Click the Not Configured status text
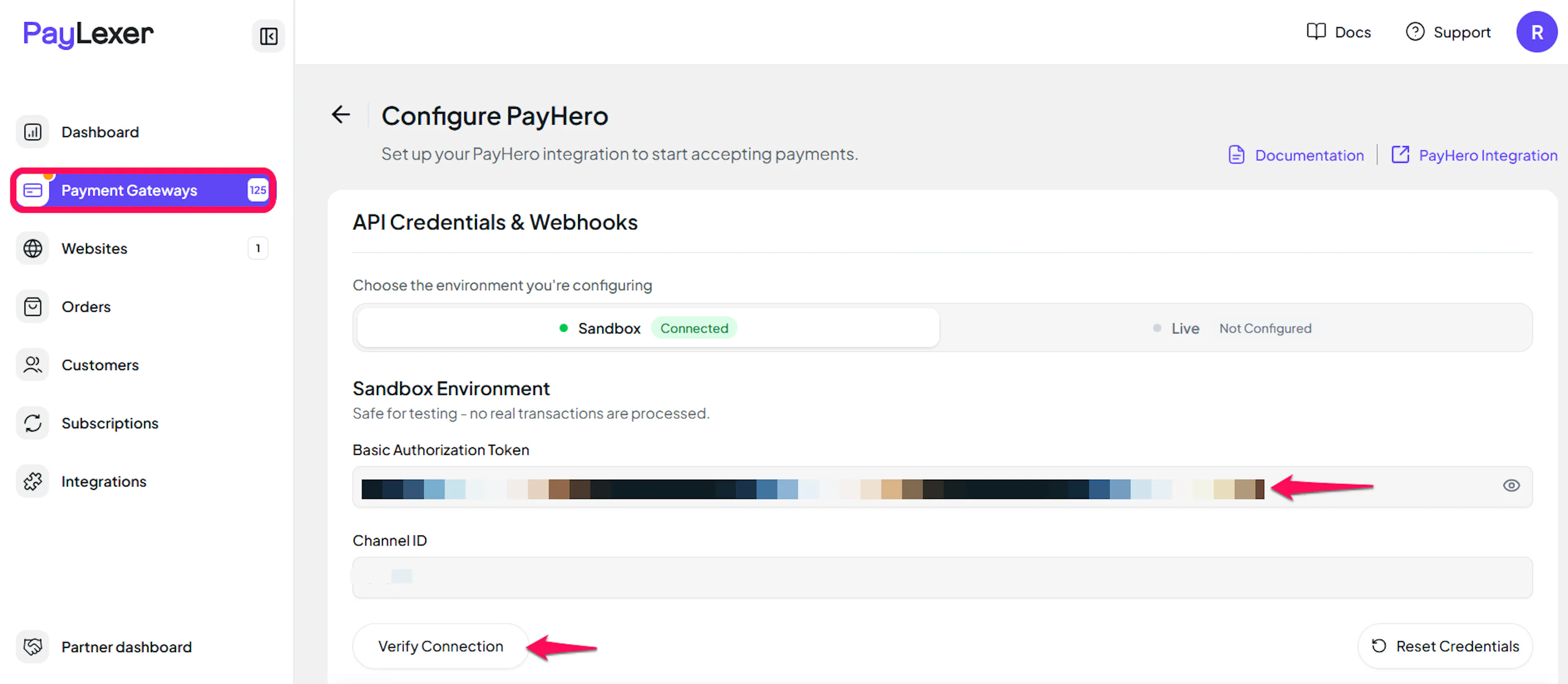The height and width of the screenshot is (684, 1568). 1265,328
